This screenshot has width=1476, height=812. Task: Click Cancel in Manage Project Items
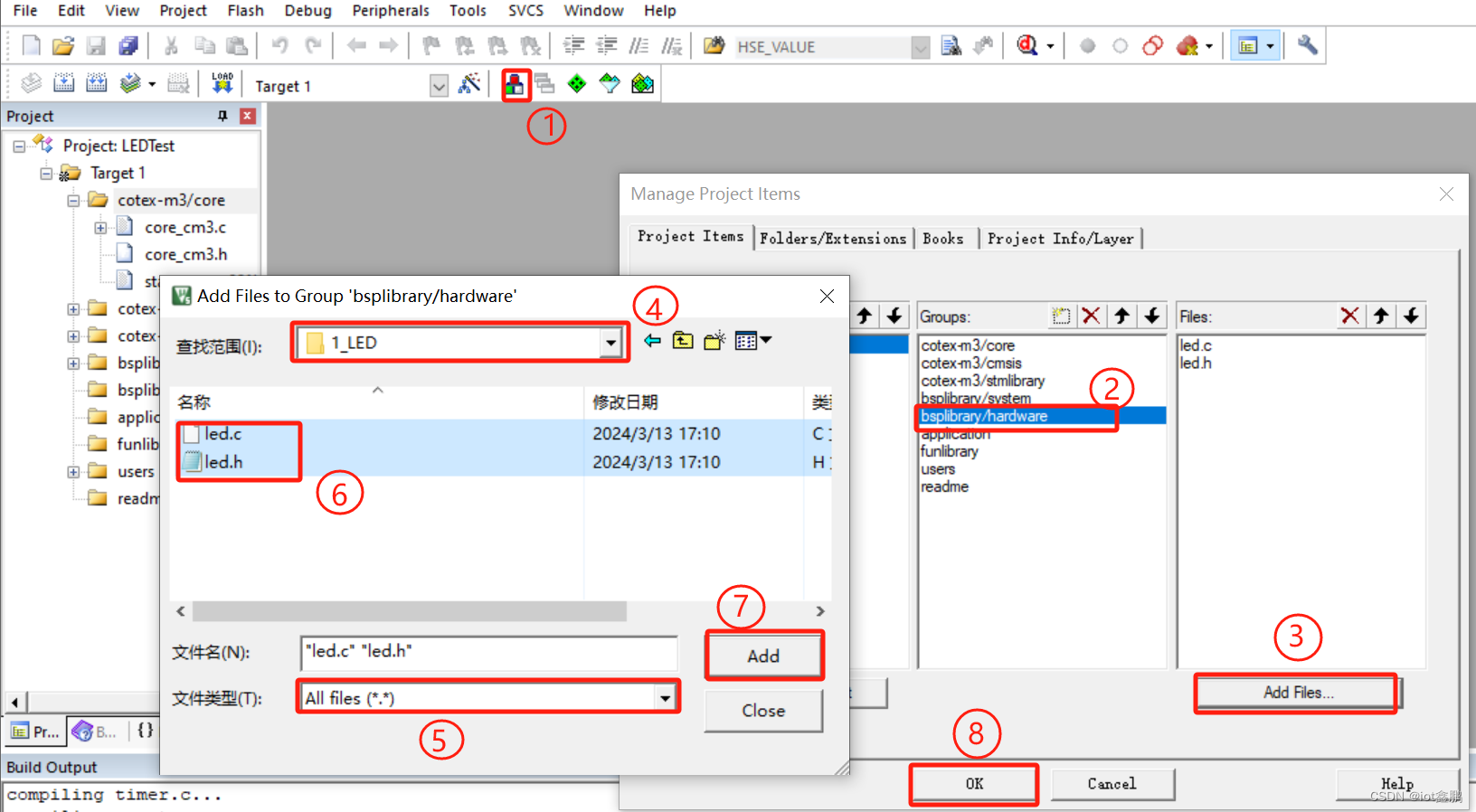1112,784
